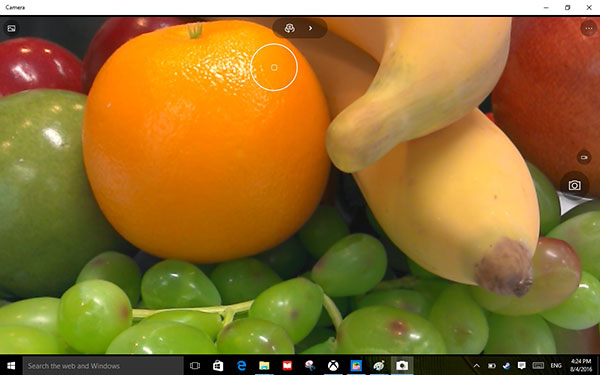600x375 pixels.
Task: Minimize the Camera window
Action: tap(546, 7)
